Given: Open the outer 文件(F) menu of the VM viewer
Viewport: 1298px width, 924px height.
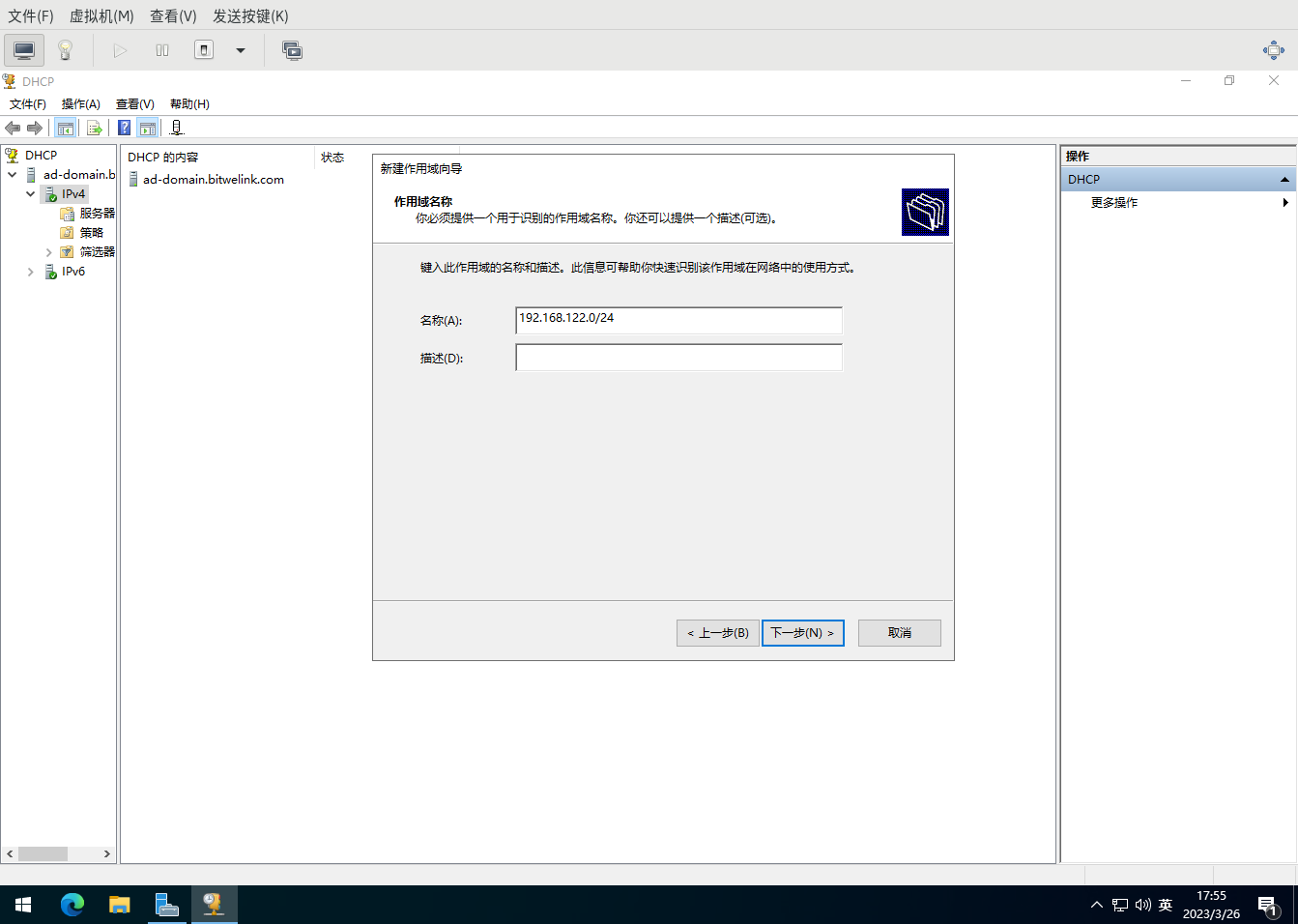Looking at the screenshot, I should coord(31,16).
